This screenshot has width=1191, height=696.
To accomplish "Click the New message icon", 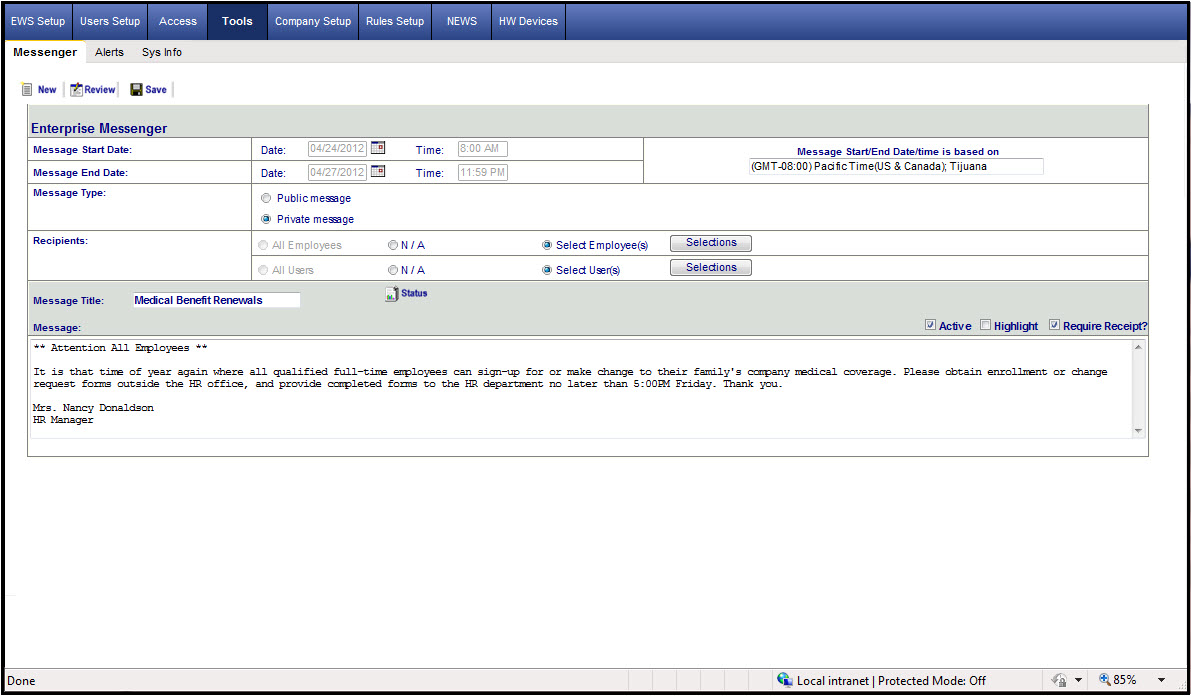I will tap(27, 90).
